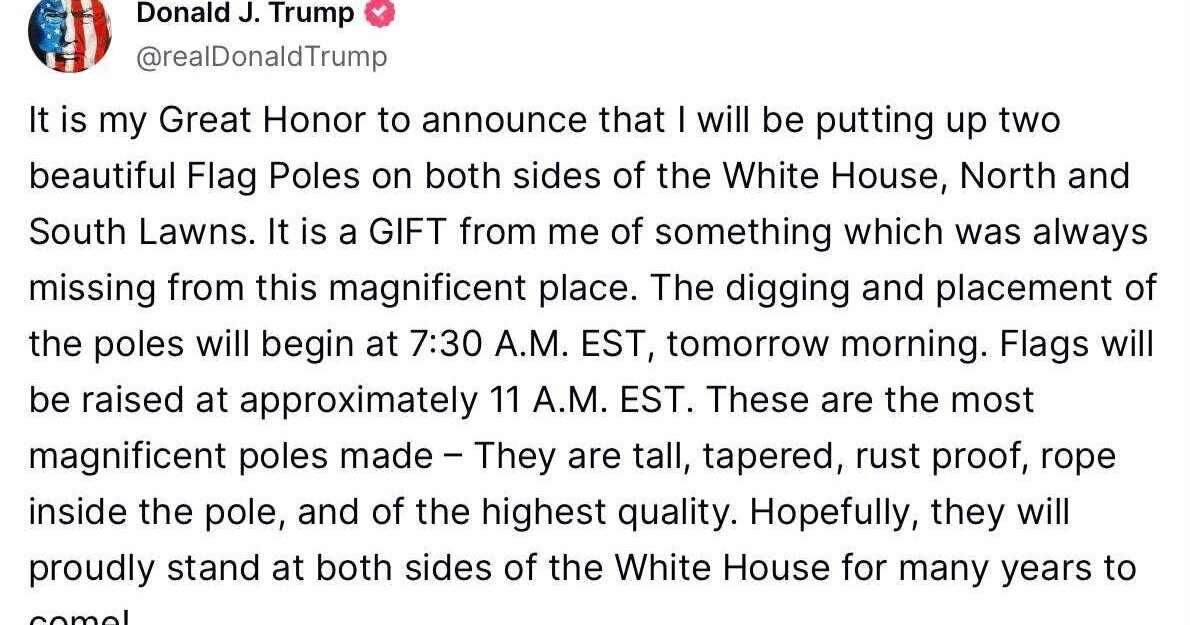1190x625 pixels.
Task: Visit the @realDonaldTrump handle link
Action: coord(262,57)
